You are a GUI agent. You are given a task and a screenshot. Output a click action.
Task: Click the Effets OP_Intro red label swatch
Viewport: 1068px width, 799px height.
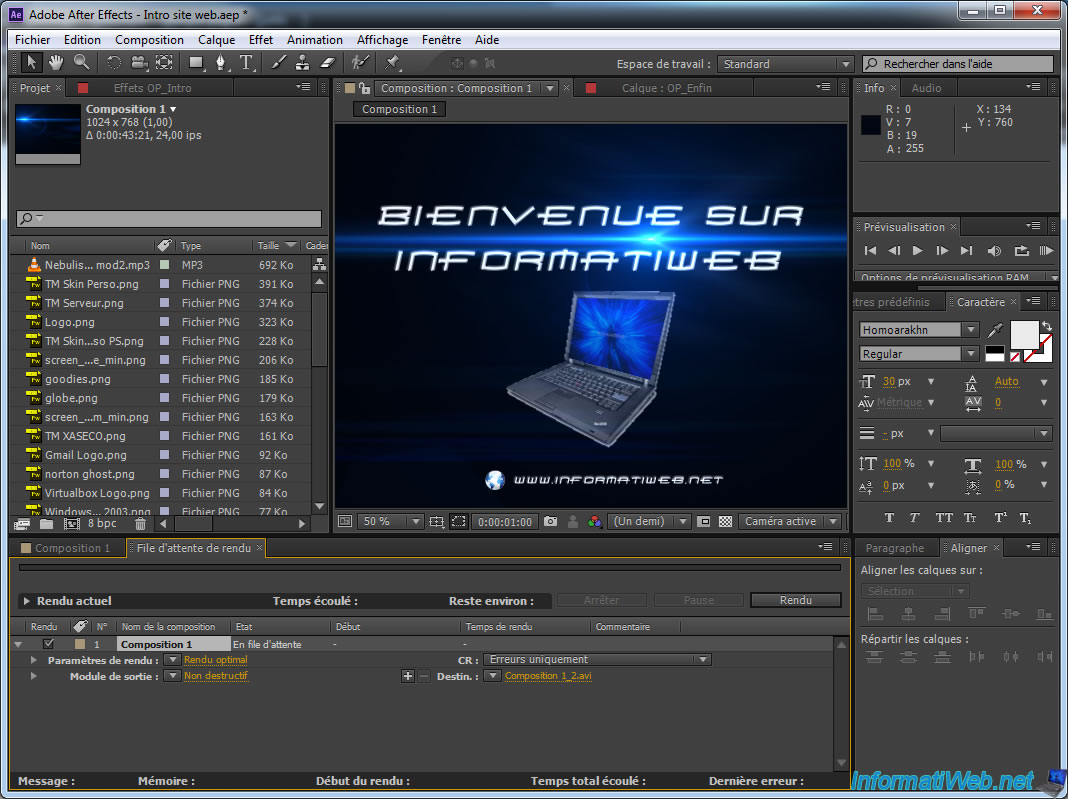83,88
